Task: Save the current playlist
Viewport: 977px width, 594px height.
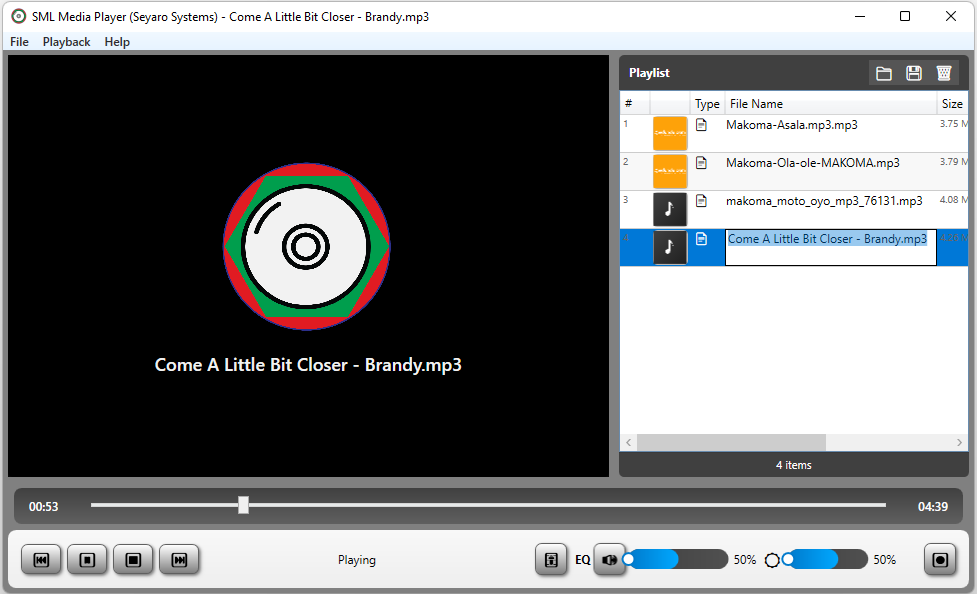Action: [913, 72]
